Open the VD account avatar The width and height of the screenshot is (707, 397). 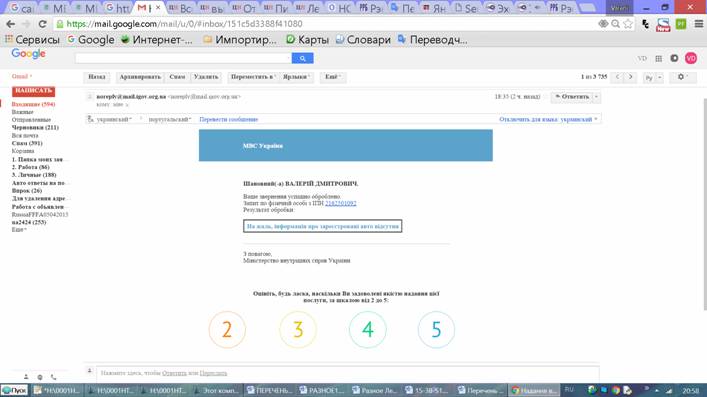(x=690, y=58)
